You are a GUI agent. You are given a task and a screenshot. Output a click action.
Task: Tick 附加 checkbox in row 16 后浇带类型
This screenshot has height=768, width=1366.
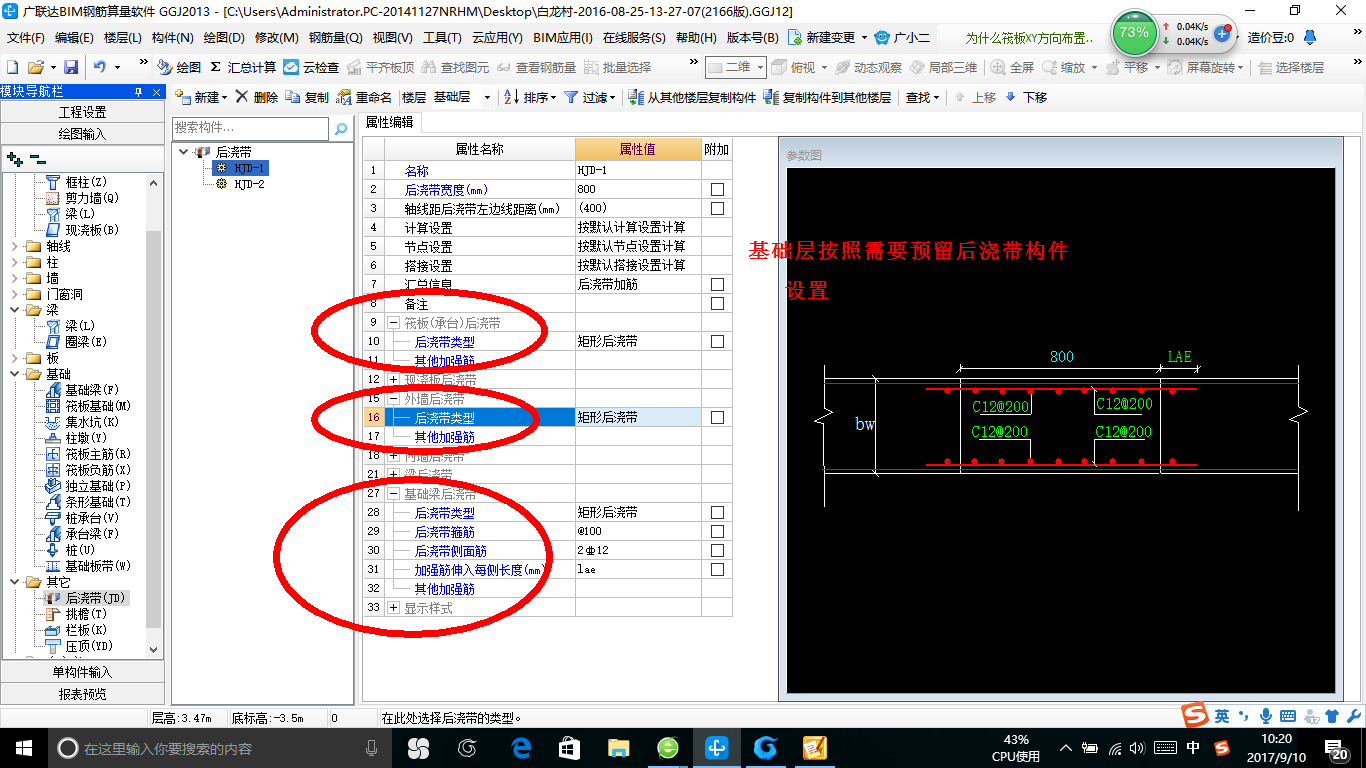point(717,418)
